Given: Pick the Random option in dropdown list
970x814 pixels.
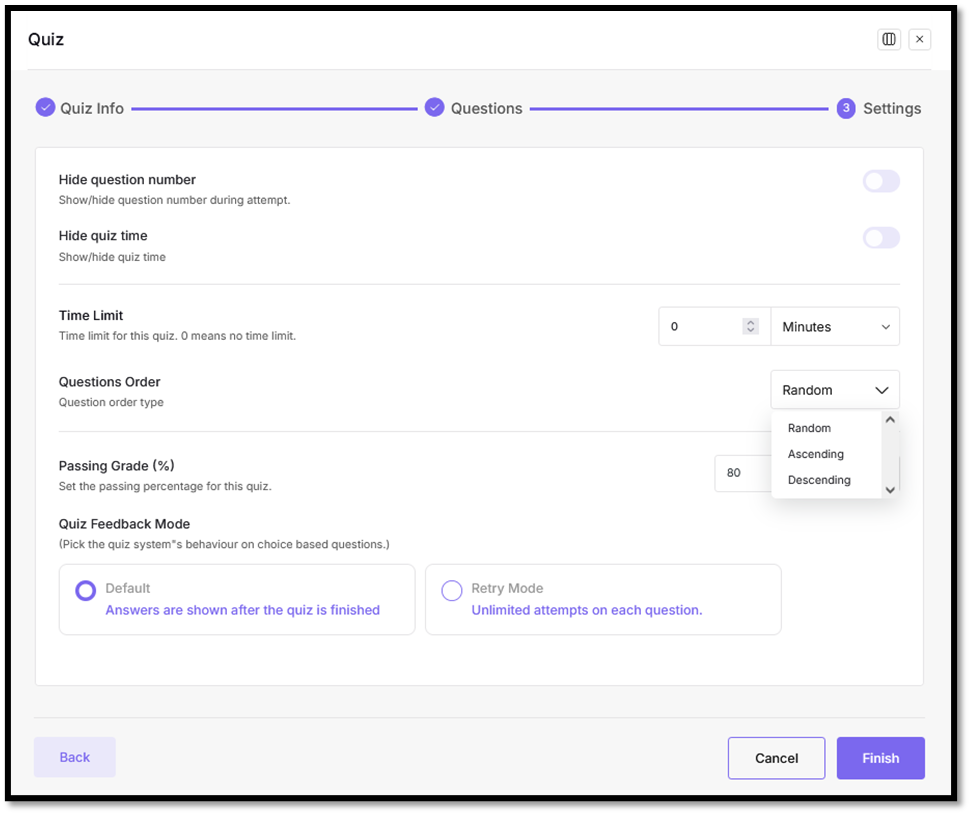Looking at the screenshot, I should click(x=809, y=428).
